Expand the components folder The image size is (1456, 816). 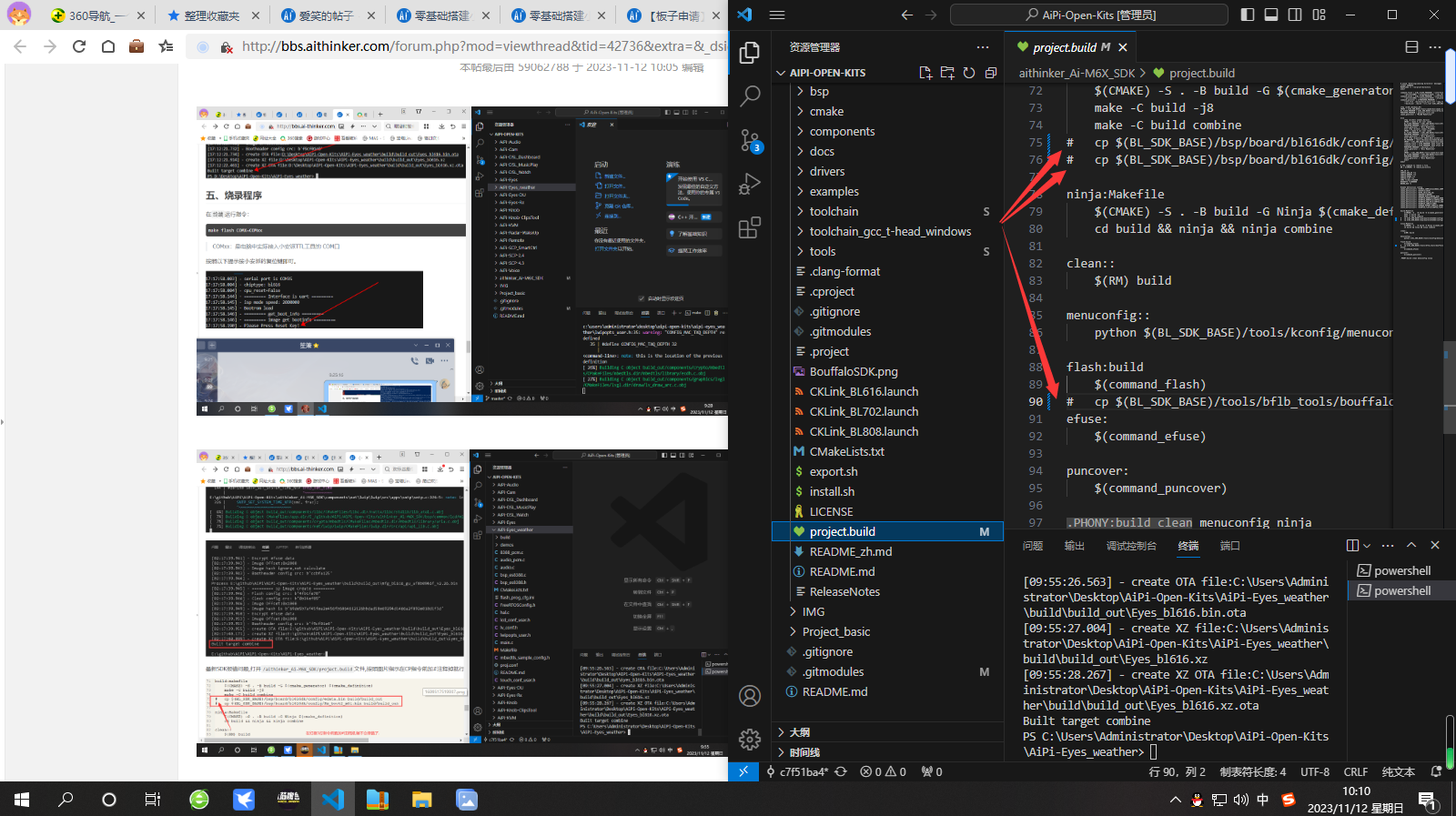click(887, 131)
